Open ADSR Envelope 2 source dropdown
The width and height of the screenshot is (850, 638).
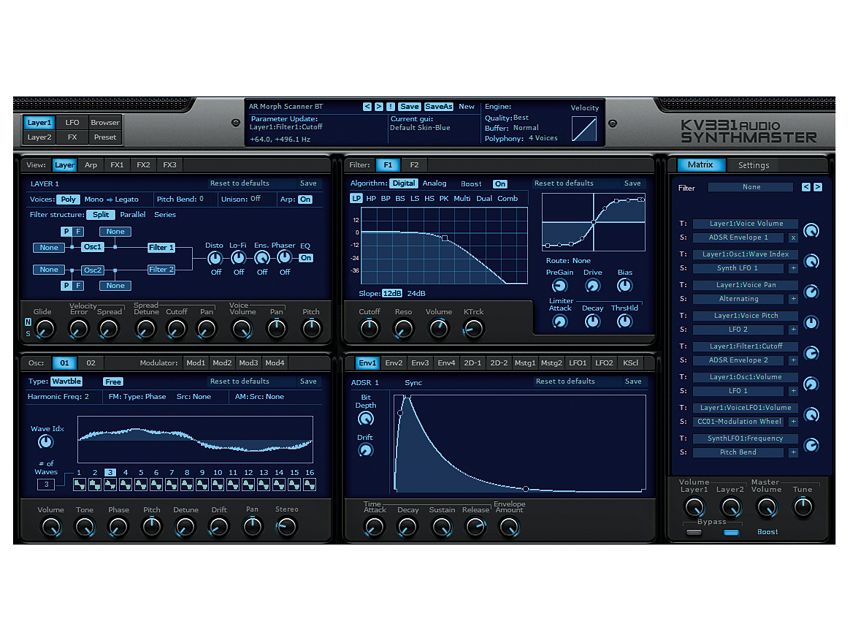[738, 360]
